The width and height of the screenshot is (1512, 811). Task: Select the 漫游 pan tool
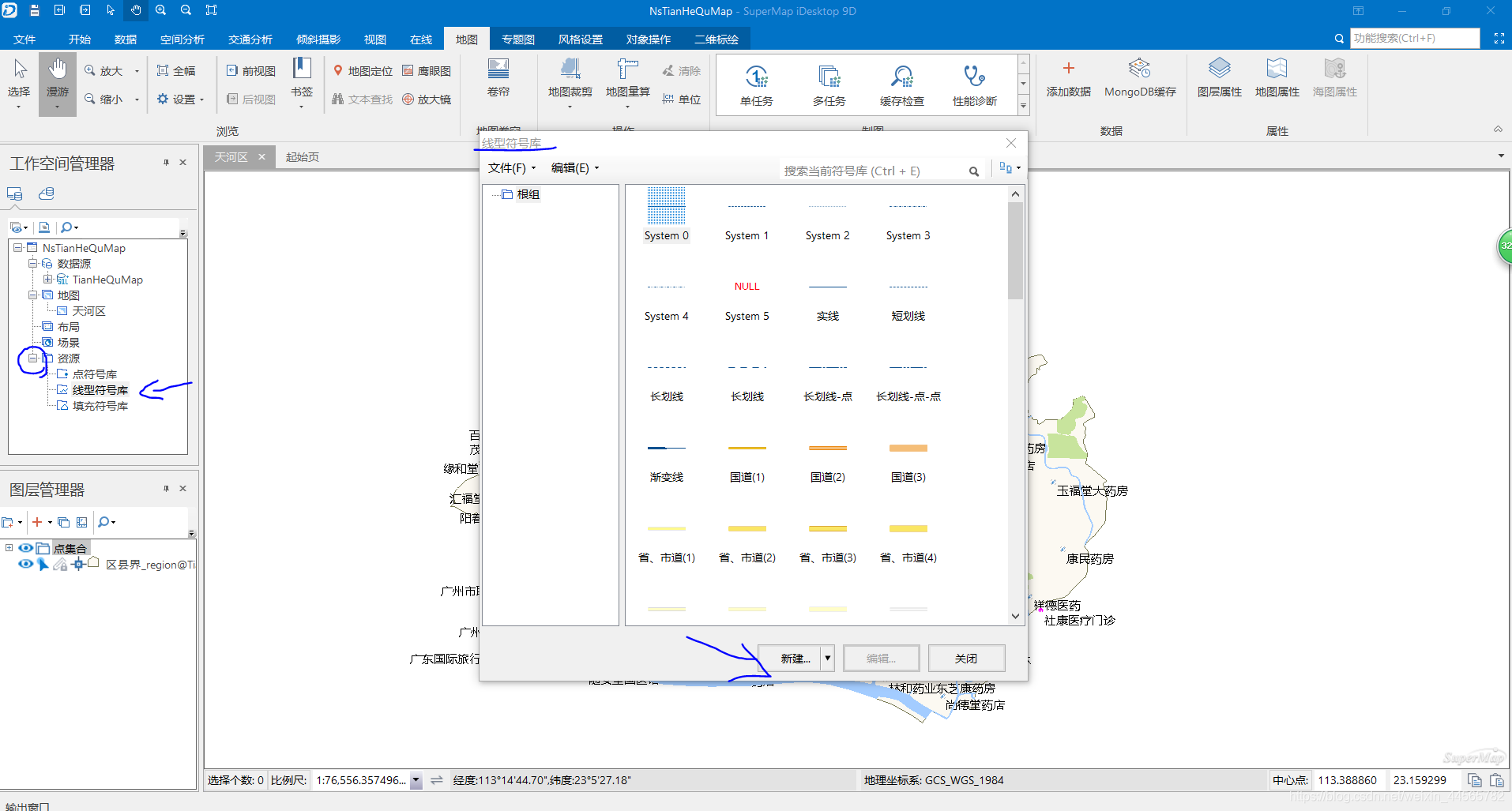coord(57,83)
